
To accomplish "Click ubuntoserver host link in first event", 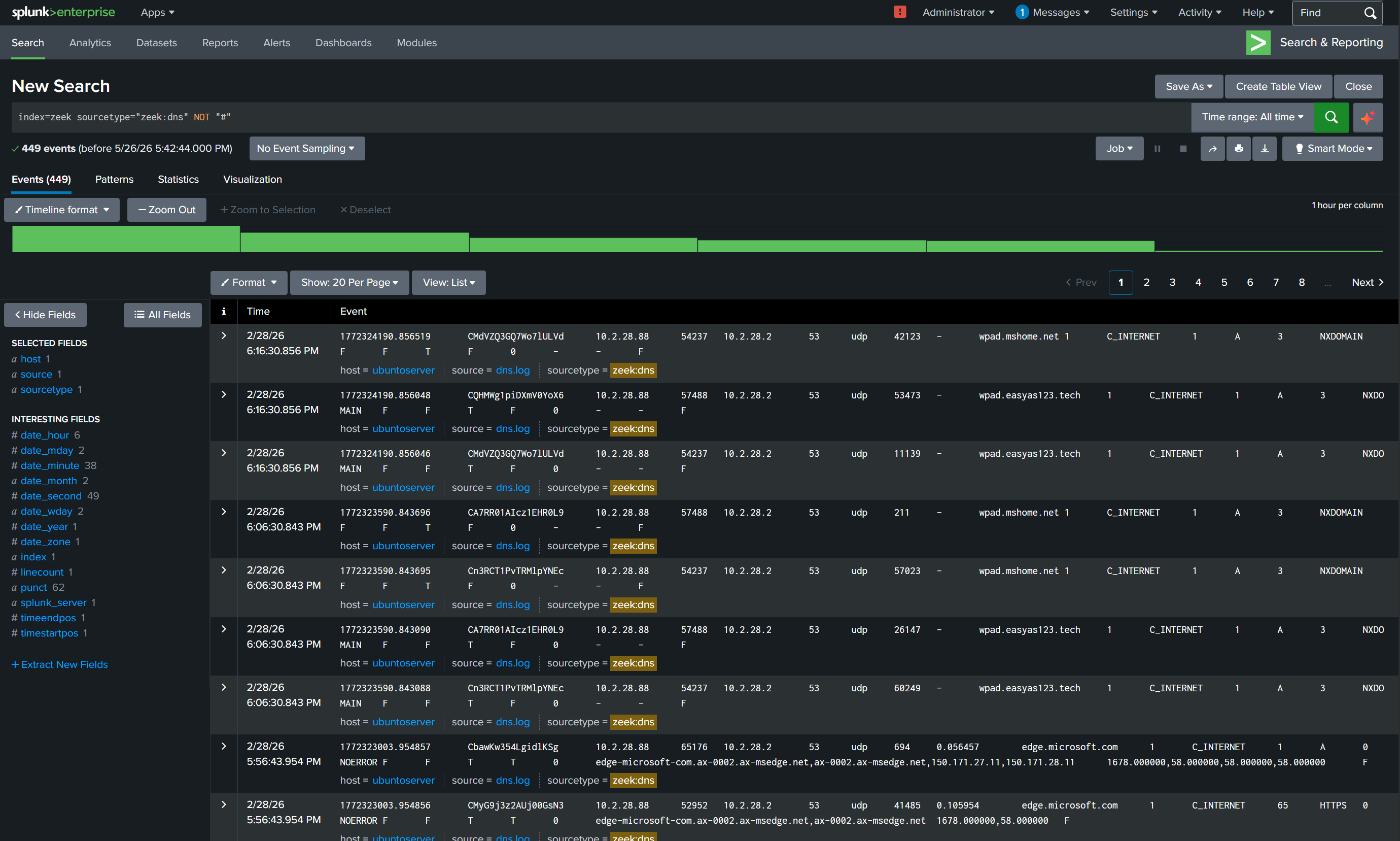I will (403, 370).
